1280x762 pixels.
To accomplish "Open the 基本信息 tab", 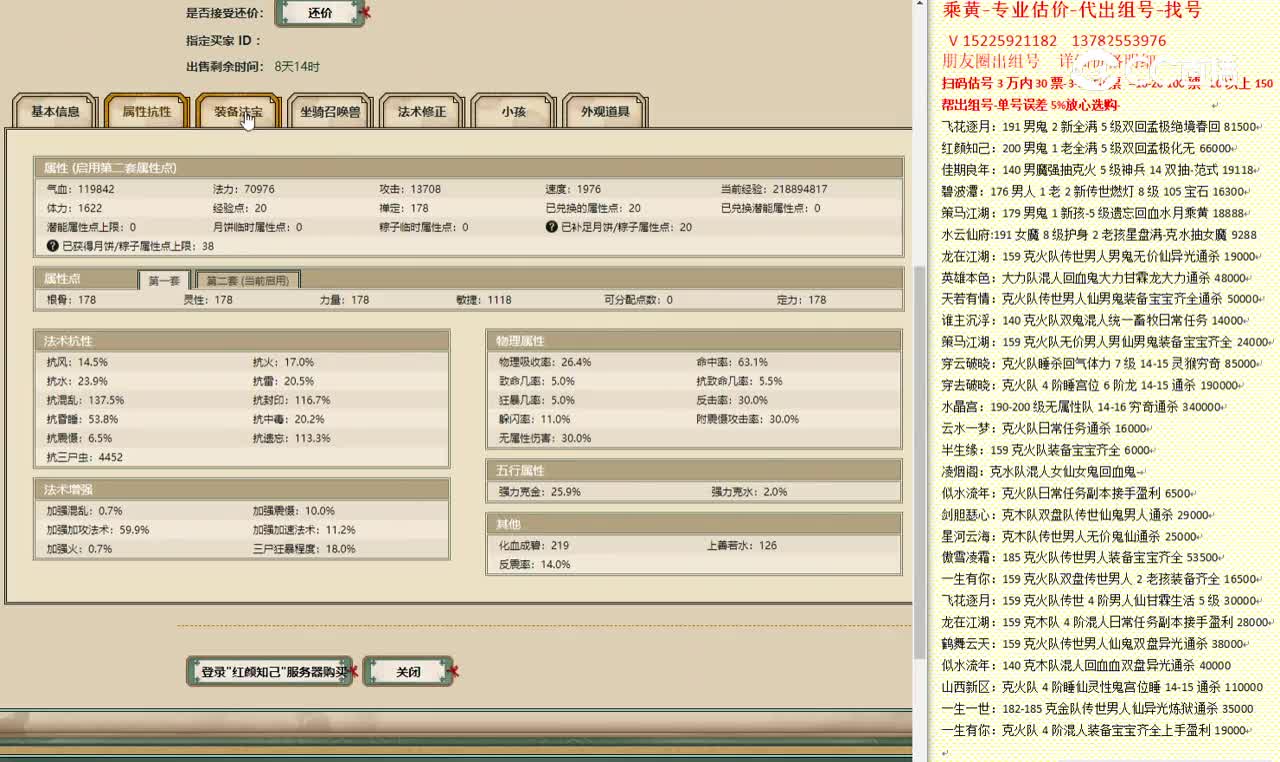I will coord(55,112).
